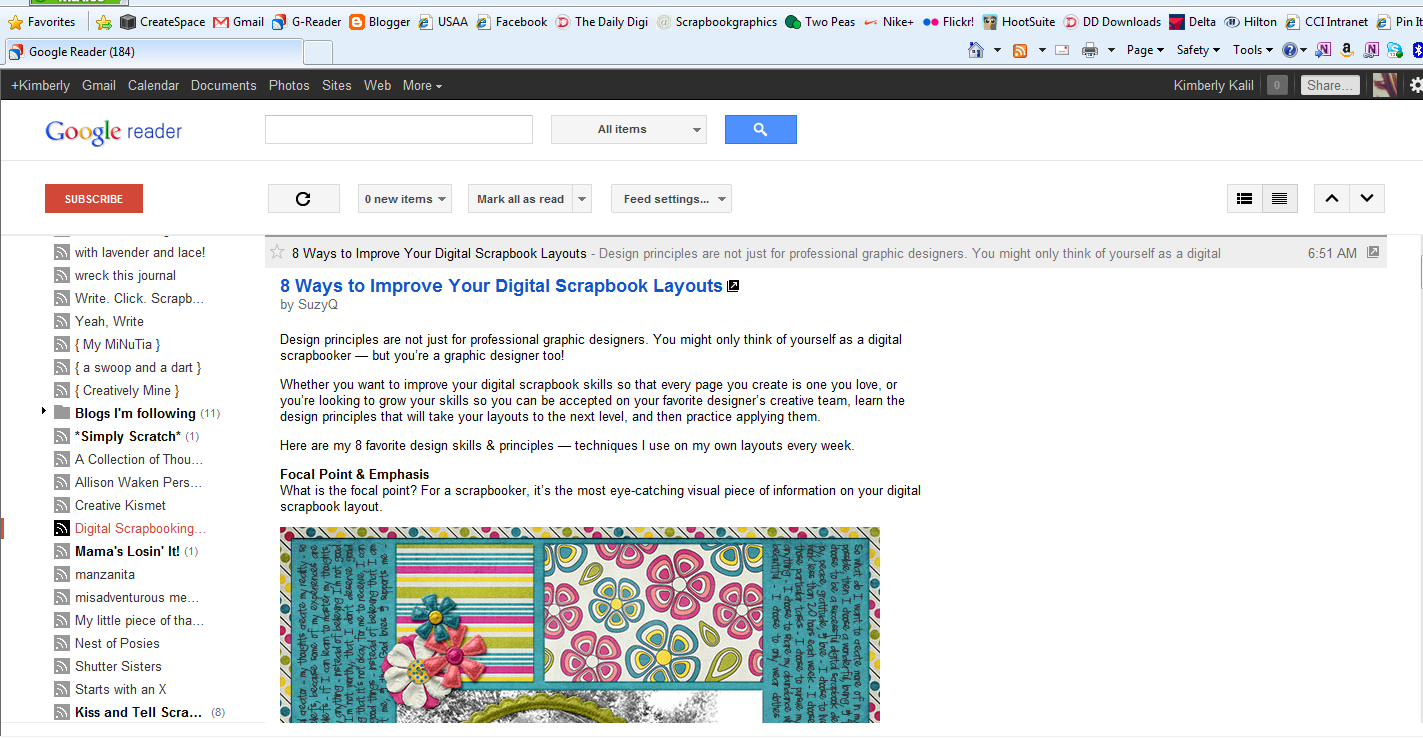
Task: Go to the next item arrow
Action: [x=1367, y=199]
